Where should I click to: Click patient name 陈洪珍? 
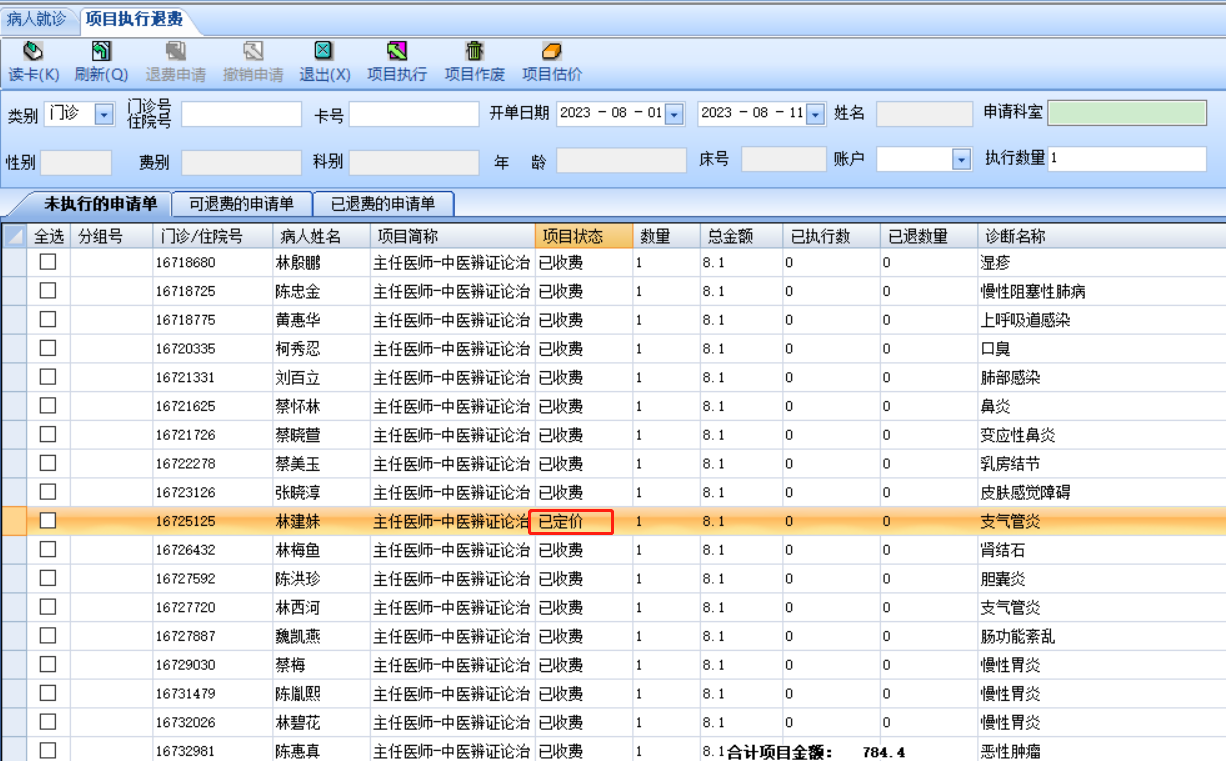pos(298,579)
